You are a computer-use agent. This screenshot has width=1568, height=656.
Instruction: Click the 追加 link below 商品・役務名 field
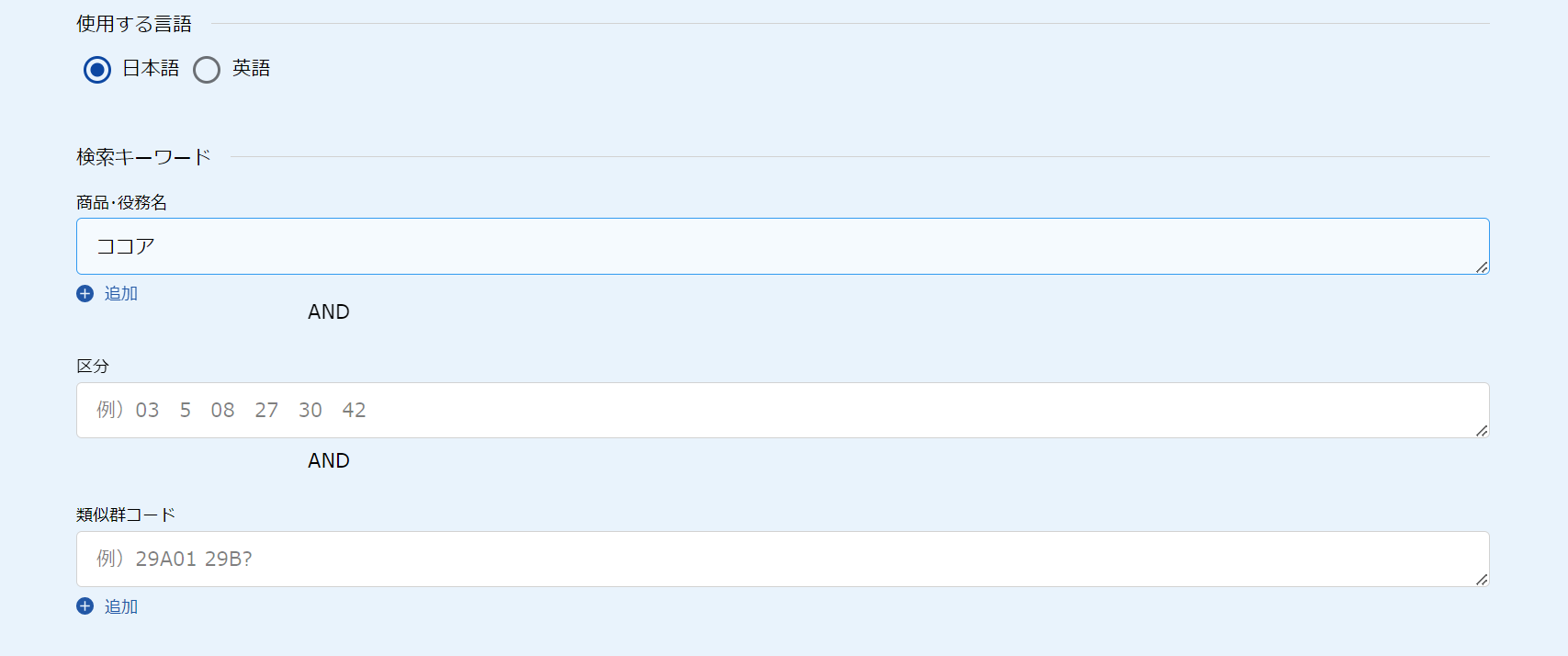click(120, 294)
